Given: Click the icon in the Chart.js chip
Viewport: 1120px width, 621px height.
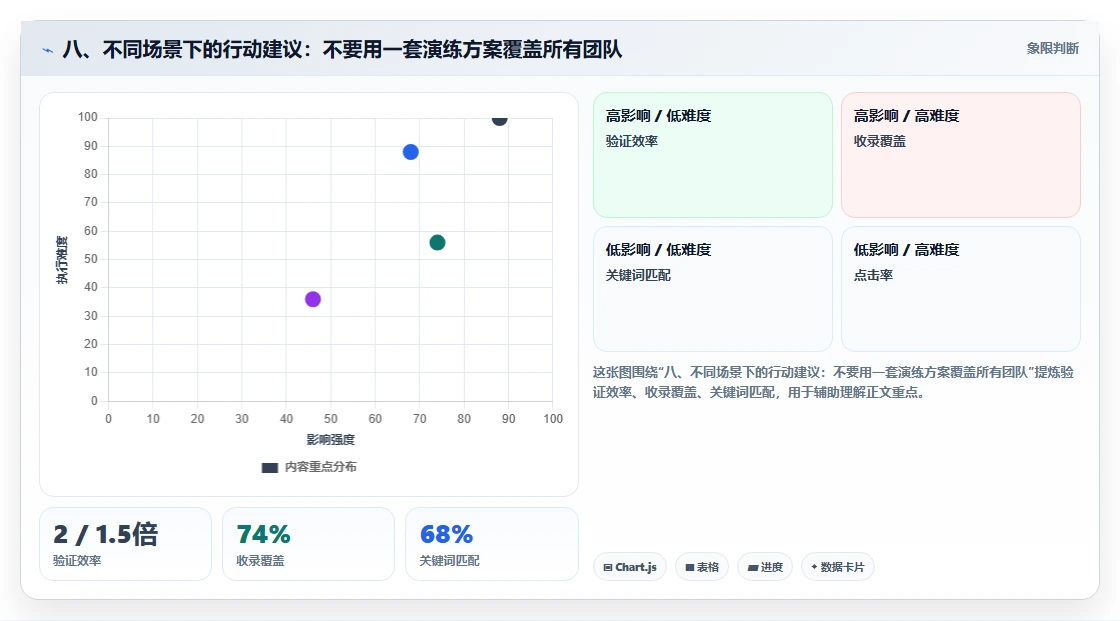Looking at the screenshot, I should click(608, 567).
